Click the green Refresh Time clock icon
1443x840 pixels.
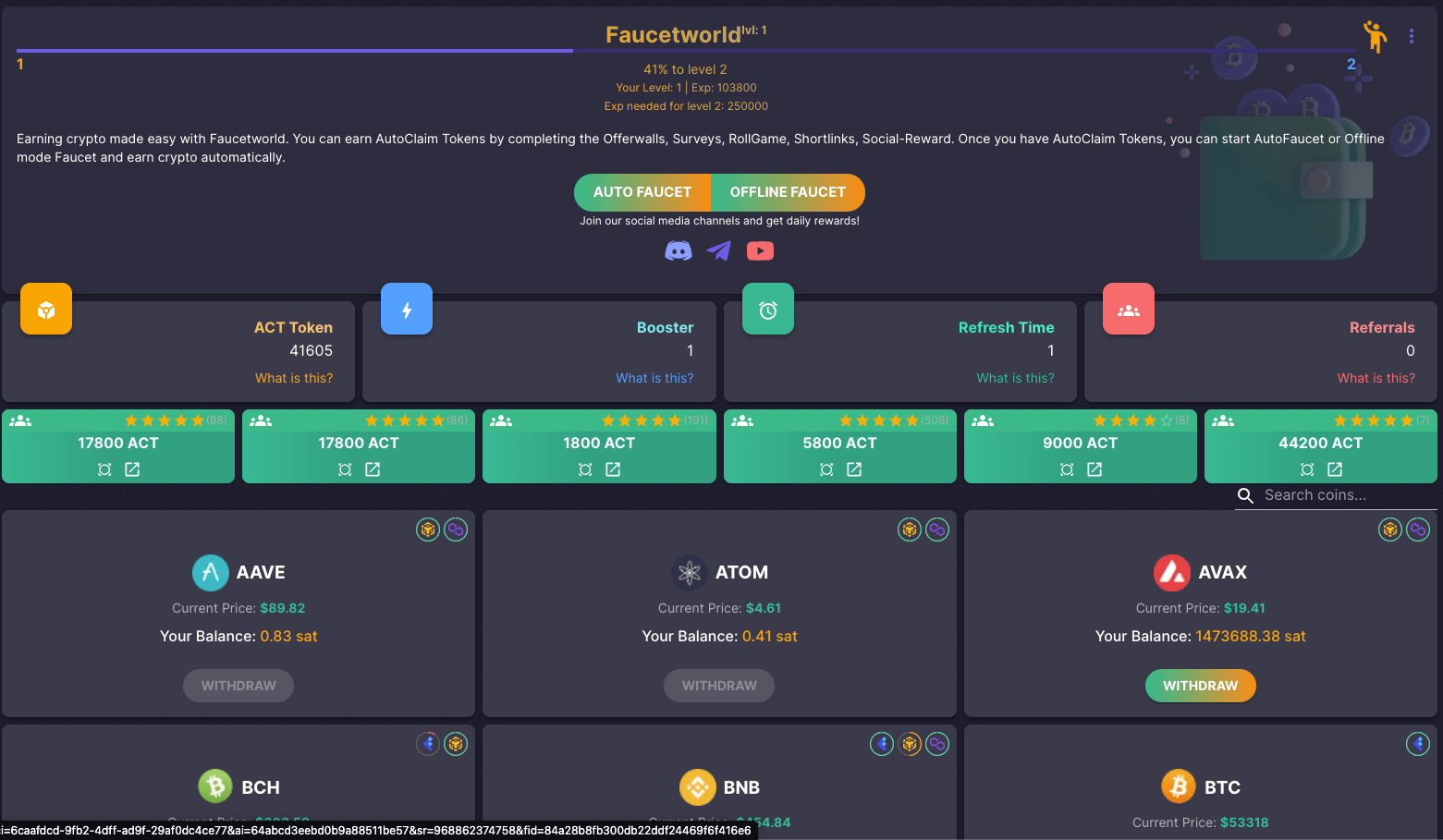[768, 310]
